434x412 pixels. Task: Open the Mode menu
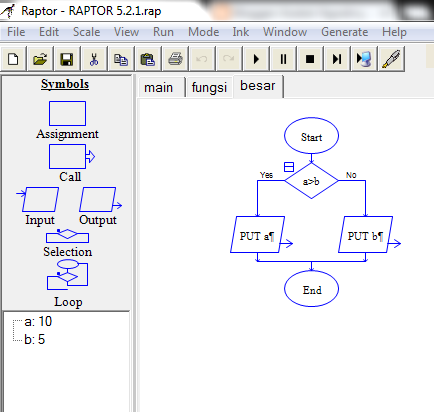point(203,32)
